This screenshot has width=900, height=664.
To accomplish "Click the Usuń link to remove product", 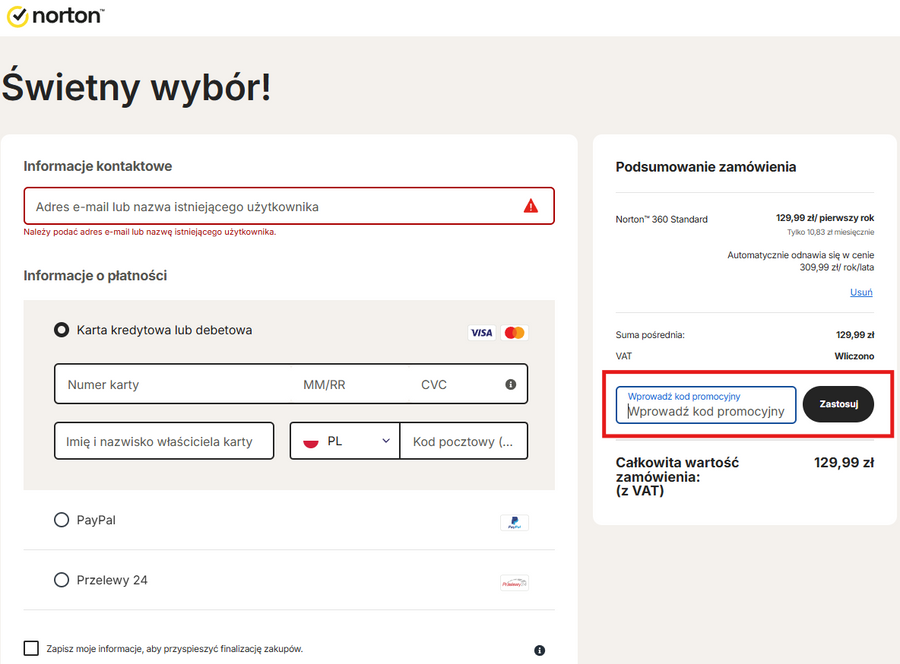I will (x=861, y=292).
